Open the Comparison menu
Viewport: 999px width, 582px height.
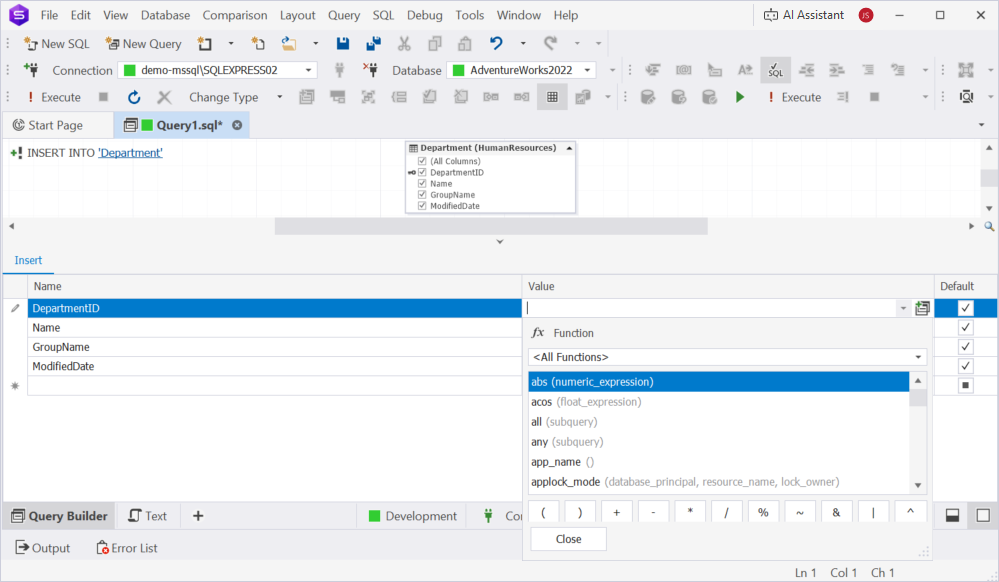click(235, 15)
